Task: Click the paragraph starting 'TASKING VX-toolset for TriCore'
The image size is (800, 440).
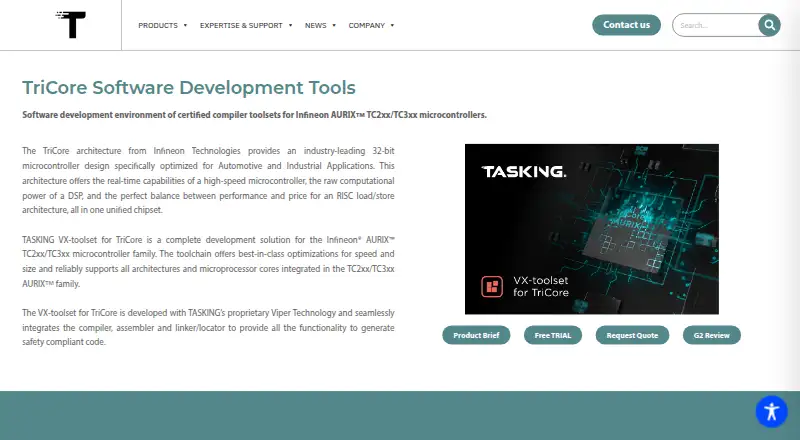Action: pos(208,261)
